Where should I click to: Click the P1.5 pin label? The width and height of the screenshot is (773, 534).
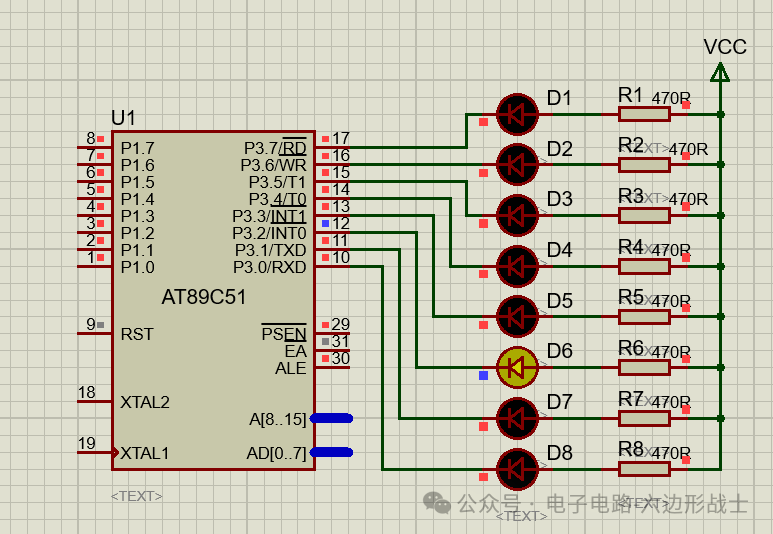point(138,182)
